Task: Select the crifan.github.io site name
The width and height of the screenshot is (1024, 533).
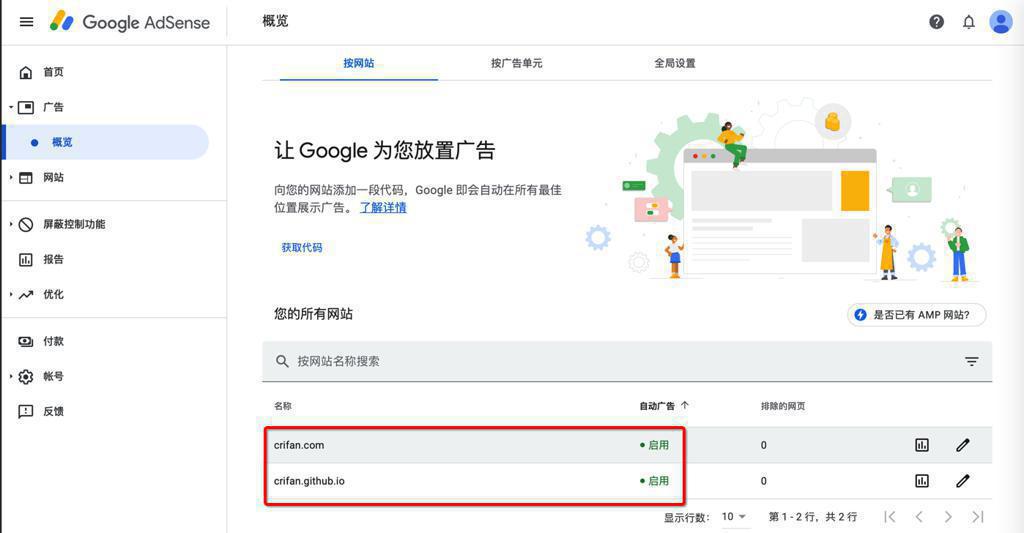Action: (310, 481)
